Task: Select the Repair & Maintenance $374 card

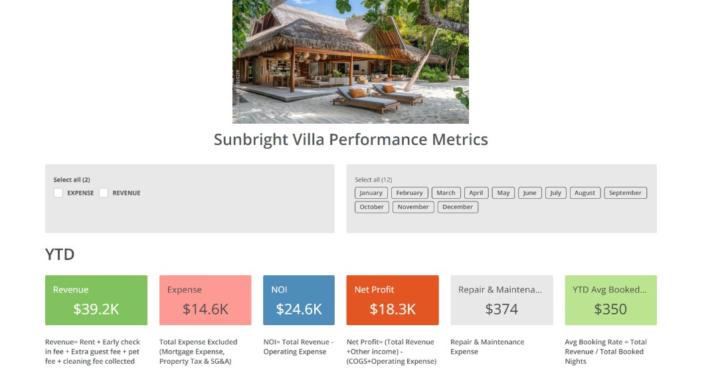Action: pos(502,300)
